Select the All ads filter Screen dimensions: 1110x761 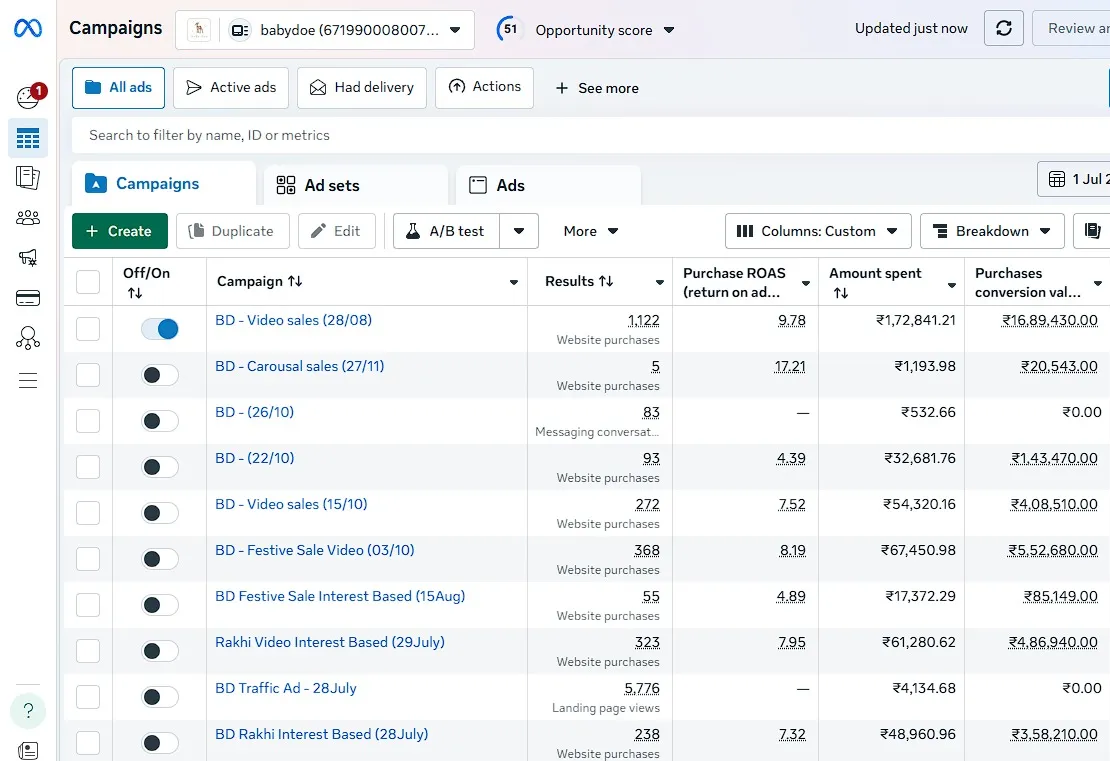[118, 88]
